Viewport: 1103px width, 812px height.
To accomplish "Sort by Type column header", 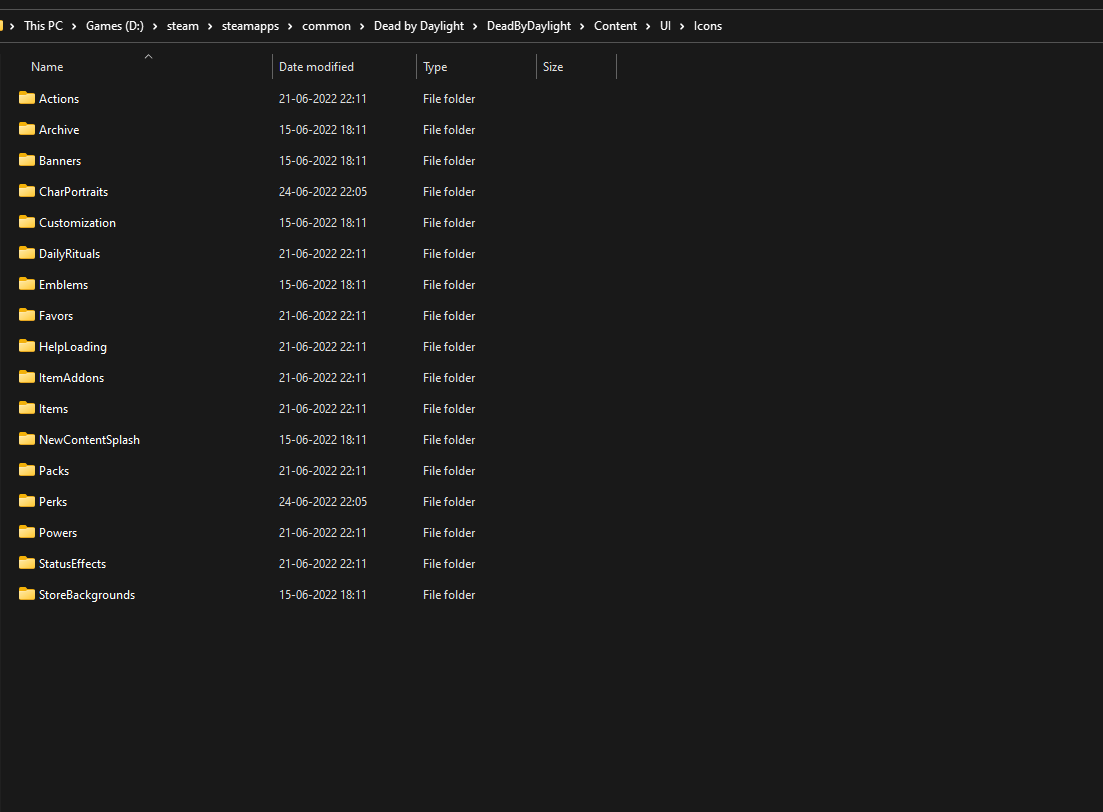I will coord(435,67).
